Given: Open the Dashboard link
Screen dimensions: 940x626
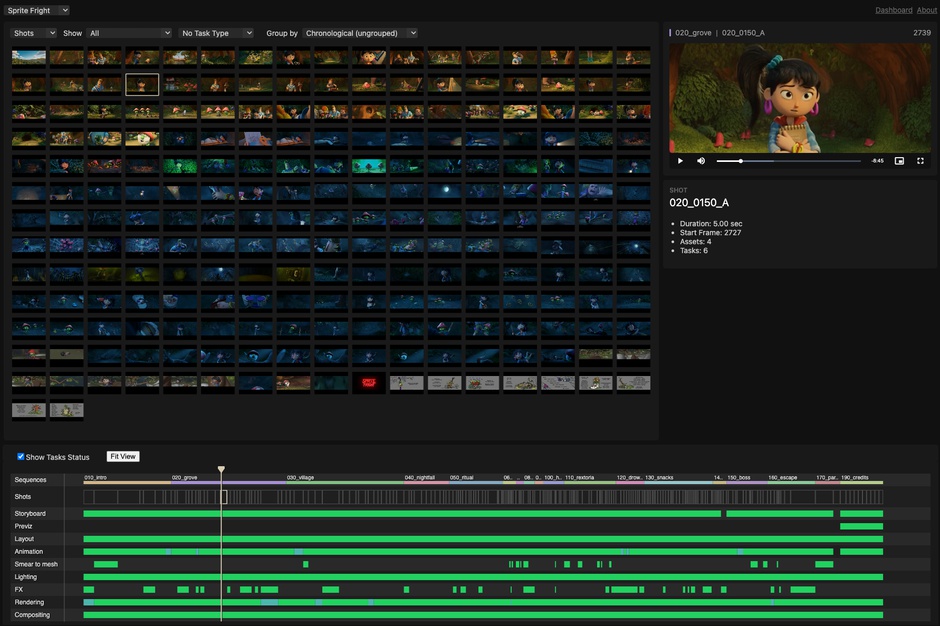Looking at the screenshot, I should click(x=893, y=10).
